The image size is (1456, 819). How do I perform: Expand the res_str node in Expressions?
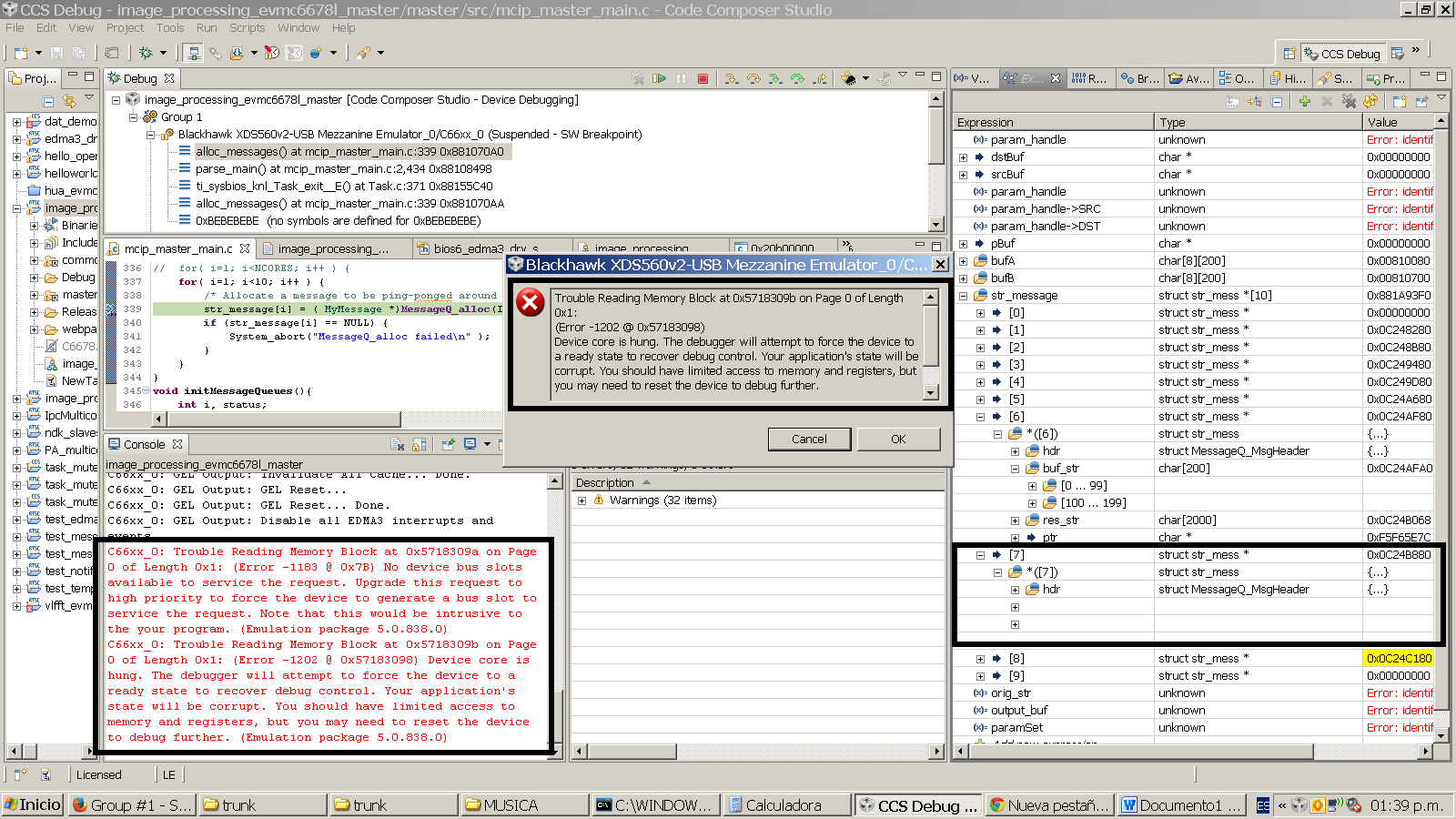(x=1015, y=521)
